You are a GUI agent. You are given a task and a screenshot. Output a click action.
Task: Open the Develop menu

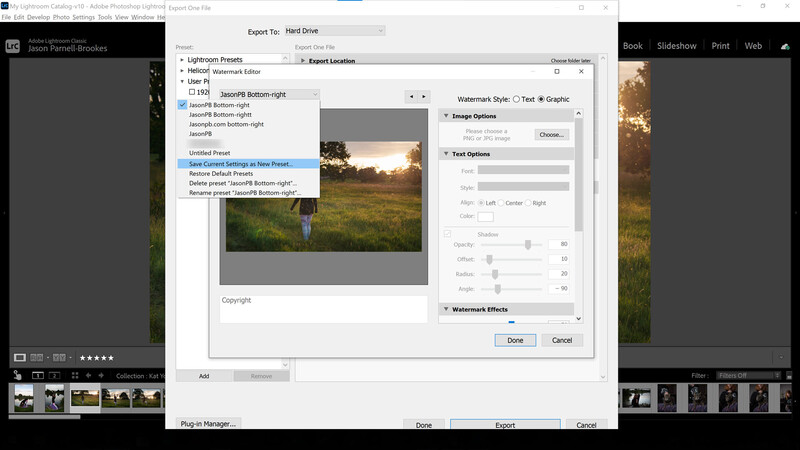click(x=38, y=17)
